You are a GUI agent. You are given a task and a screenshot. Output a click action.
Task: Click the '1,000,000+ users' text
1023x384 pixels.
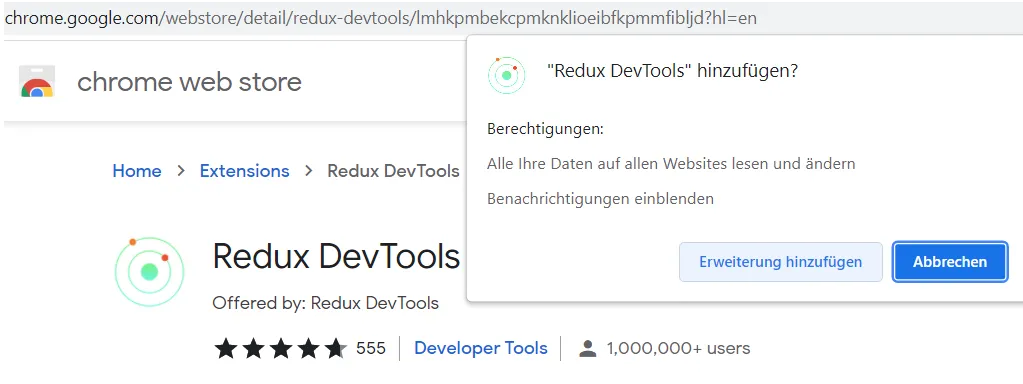click(x=678, y=349)
